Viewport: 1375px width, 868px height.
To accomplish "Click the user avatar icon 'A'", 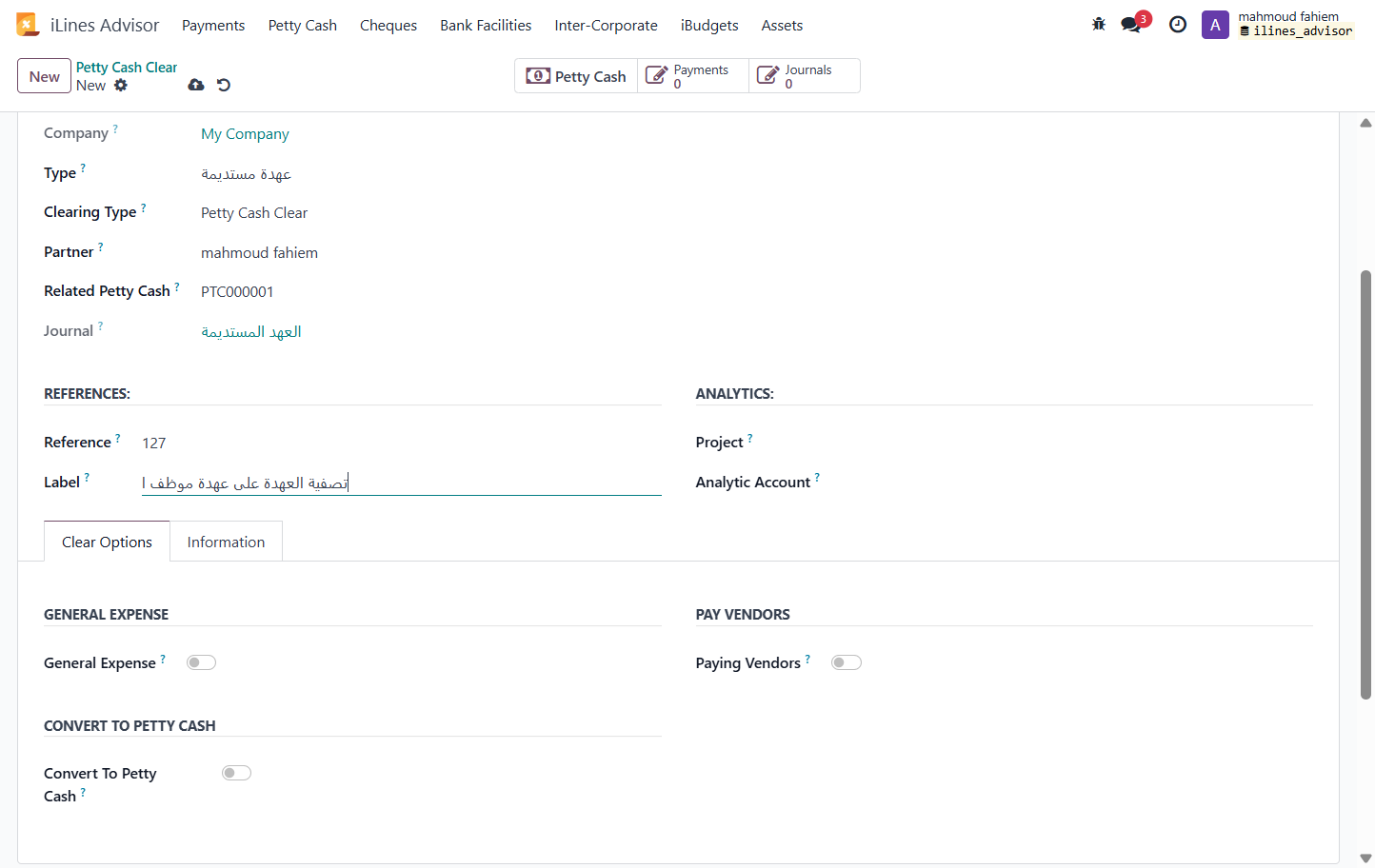I will click(x=1215, y=25).
